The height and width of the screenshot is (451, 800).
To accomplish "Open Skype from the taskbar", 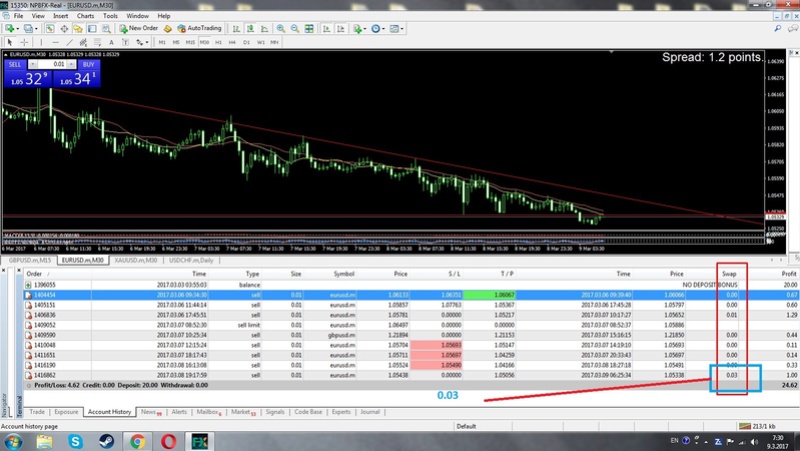I will click(76, 441).
